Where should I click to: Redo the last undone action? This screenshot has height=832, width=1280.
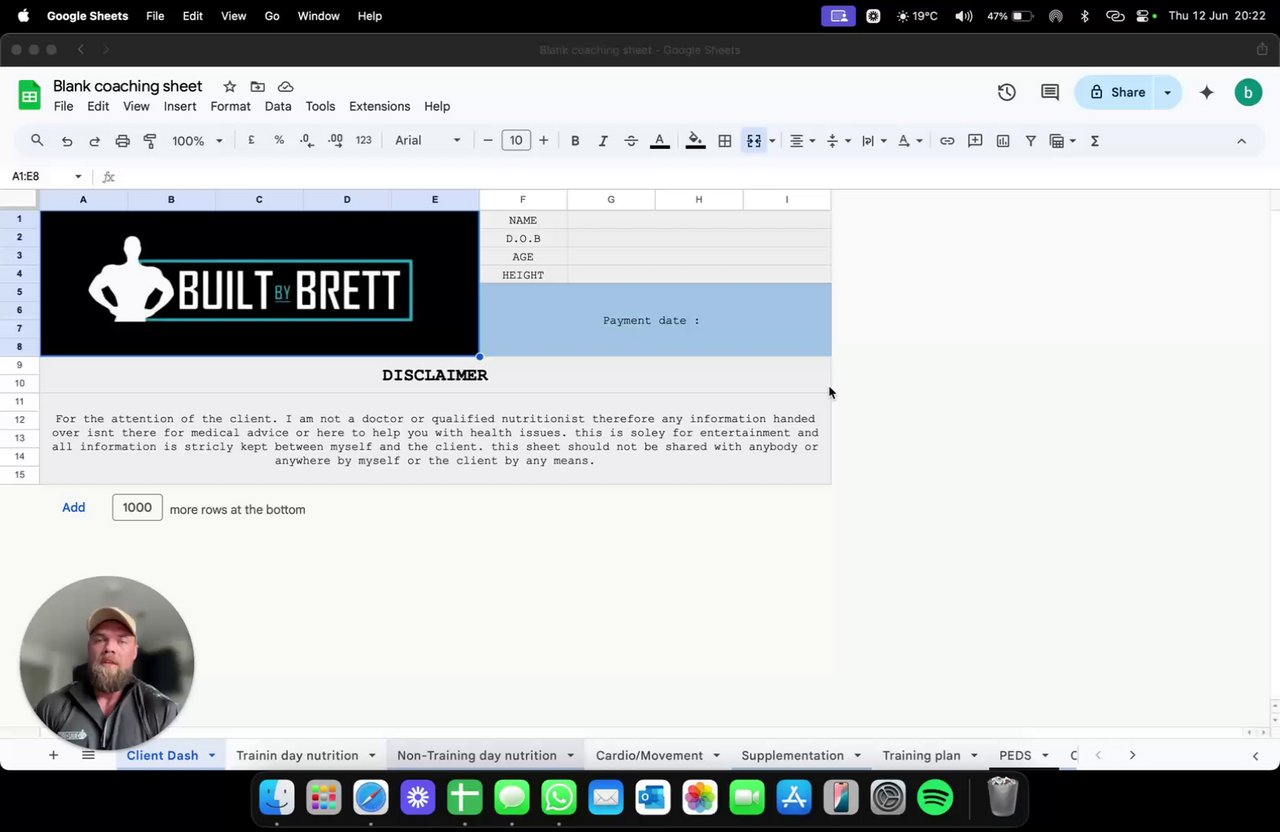point(95,141)
